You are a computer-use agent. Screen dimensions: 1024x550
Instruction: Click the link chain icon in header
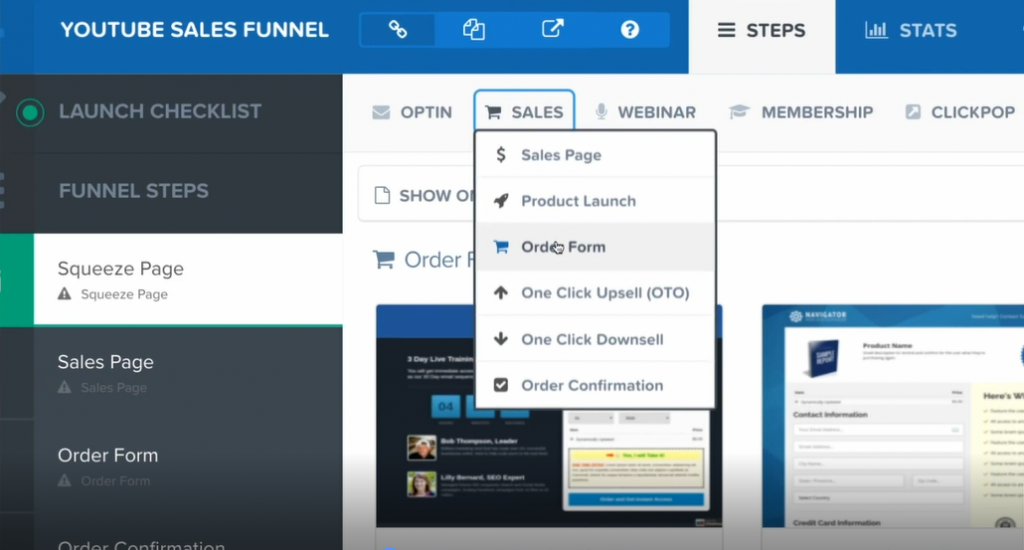398,29
